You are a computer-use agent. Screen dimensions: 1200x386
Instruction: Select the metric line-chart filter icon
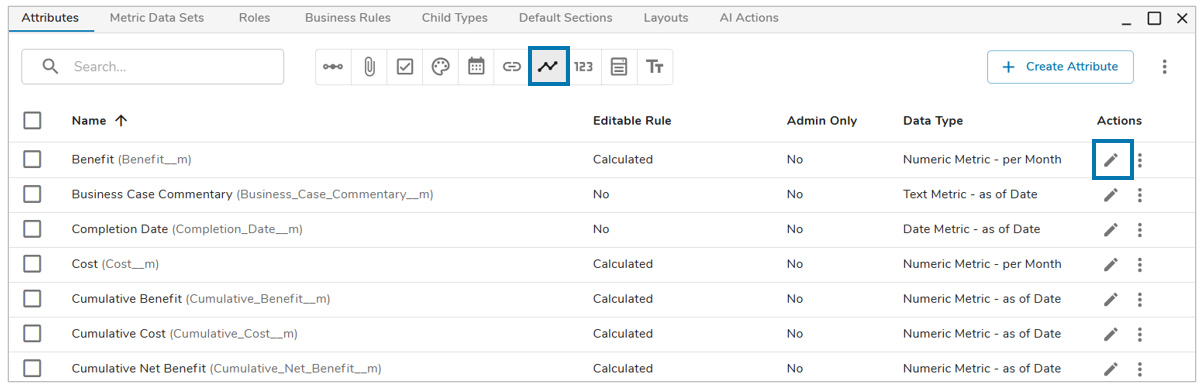coord(548,67)
